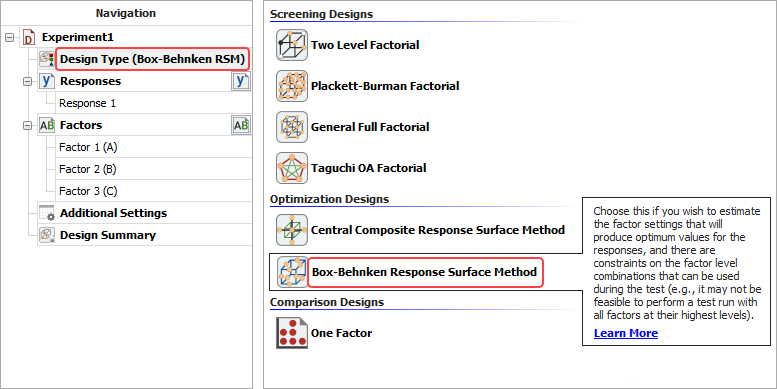
Task: Click the add factor icon beside Factors
Action: (241, 125)
